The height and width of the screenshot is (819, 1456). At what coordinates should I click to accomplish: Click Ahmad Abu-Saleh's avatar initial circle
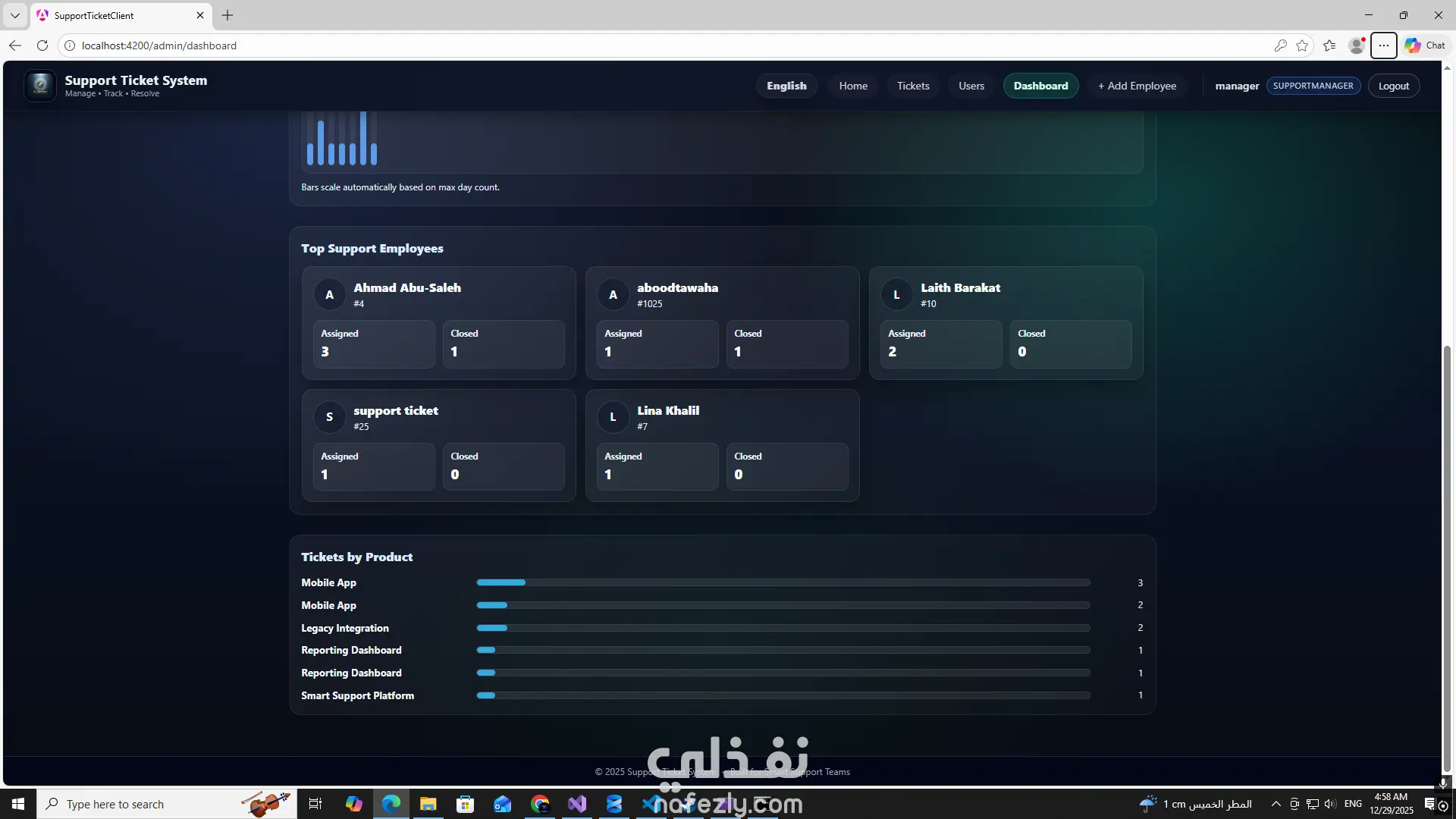click(x=329, y=295)
